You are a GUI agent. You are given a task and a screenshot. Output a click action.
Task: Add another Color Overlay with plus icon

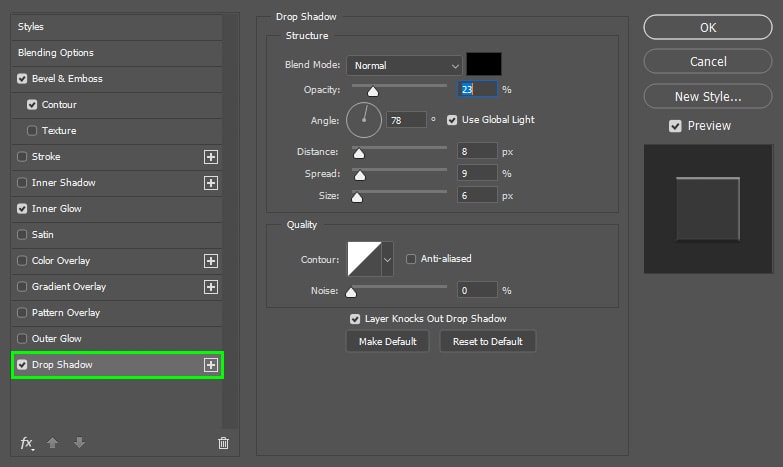(x=211, y=261)
